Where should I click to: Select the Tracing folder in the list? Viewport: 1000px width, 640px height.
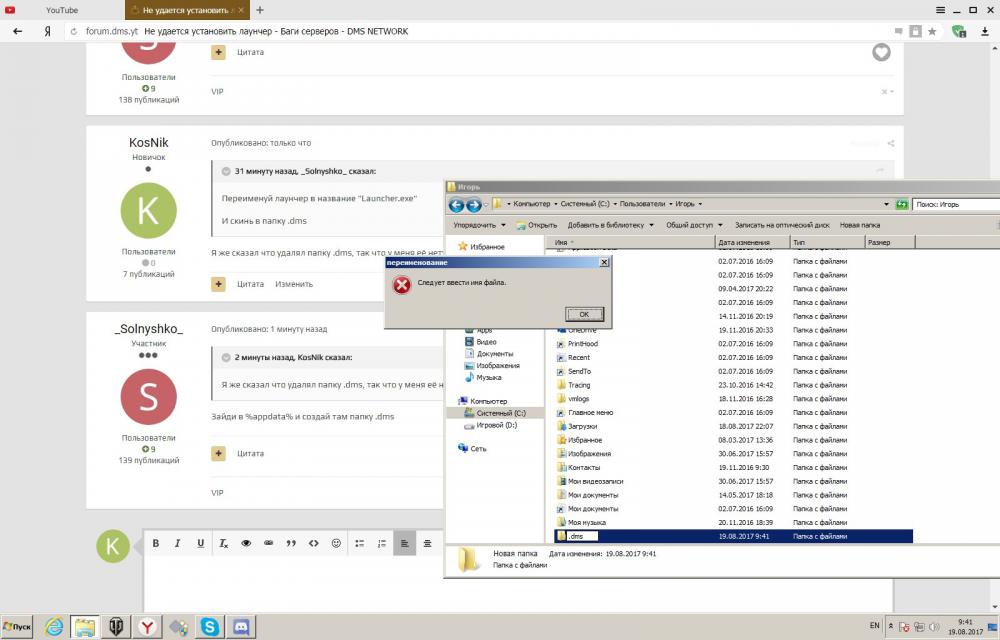pos(733,385)
